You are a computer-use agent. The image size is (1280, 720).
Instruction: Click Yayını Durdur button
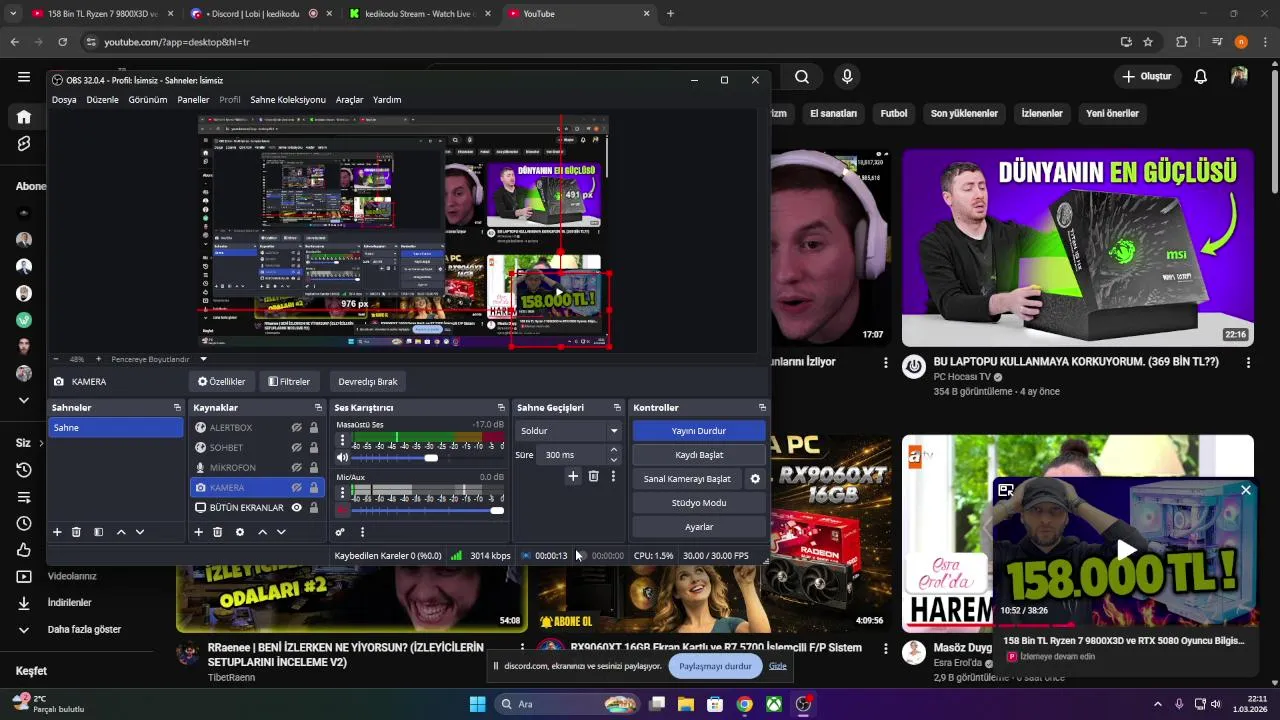699,431
